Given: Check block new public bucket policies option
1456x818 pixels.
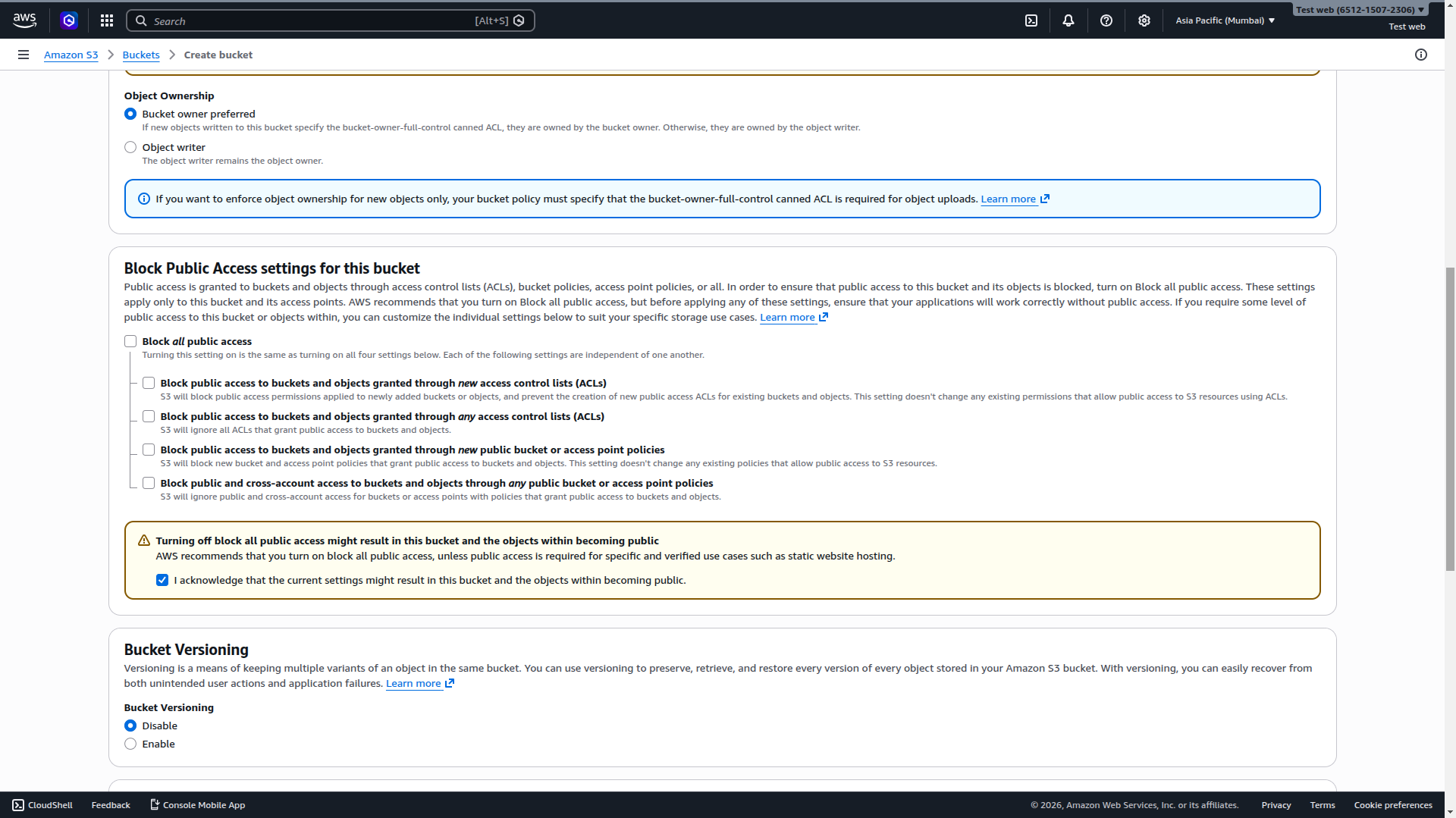Looking at the screenshot, I should coord(149,450).
